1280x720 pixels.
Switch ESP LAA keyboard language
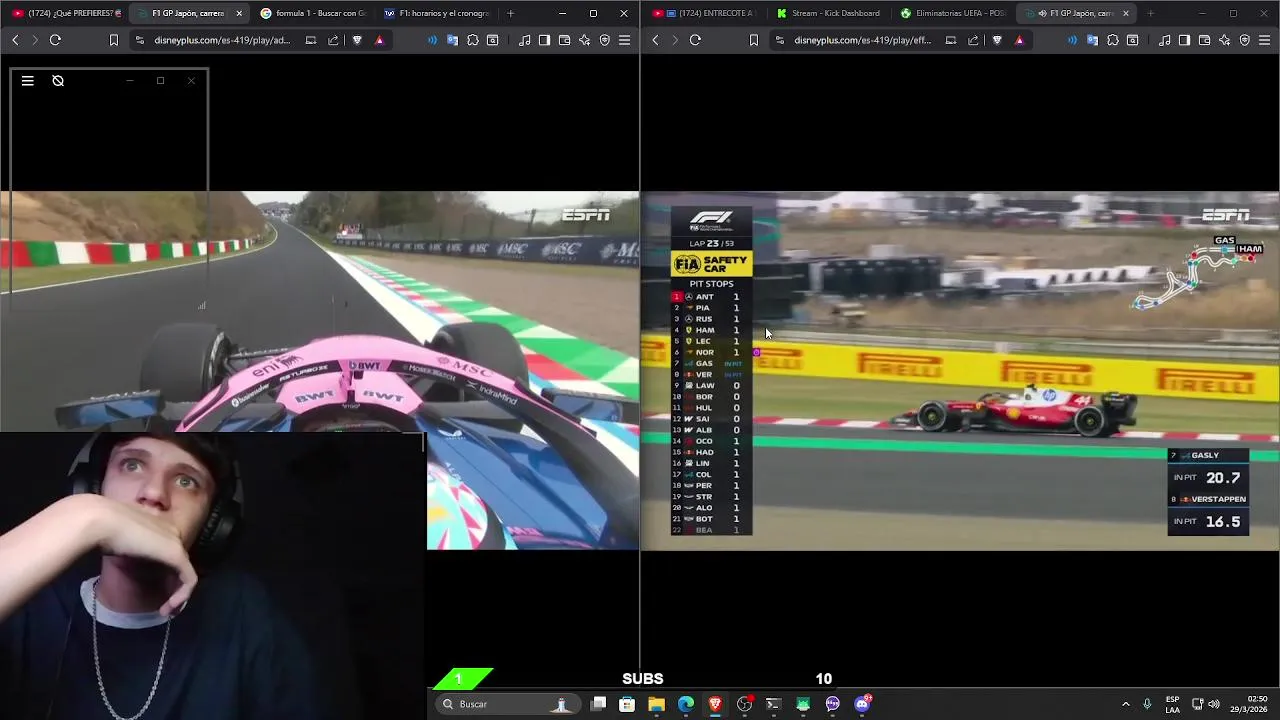(x=1172, y=704)
